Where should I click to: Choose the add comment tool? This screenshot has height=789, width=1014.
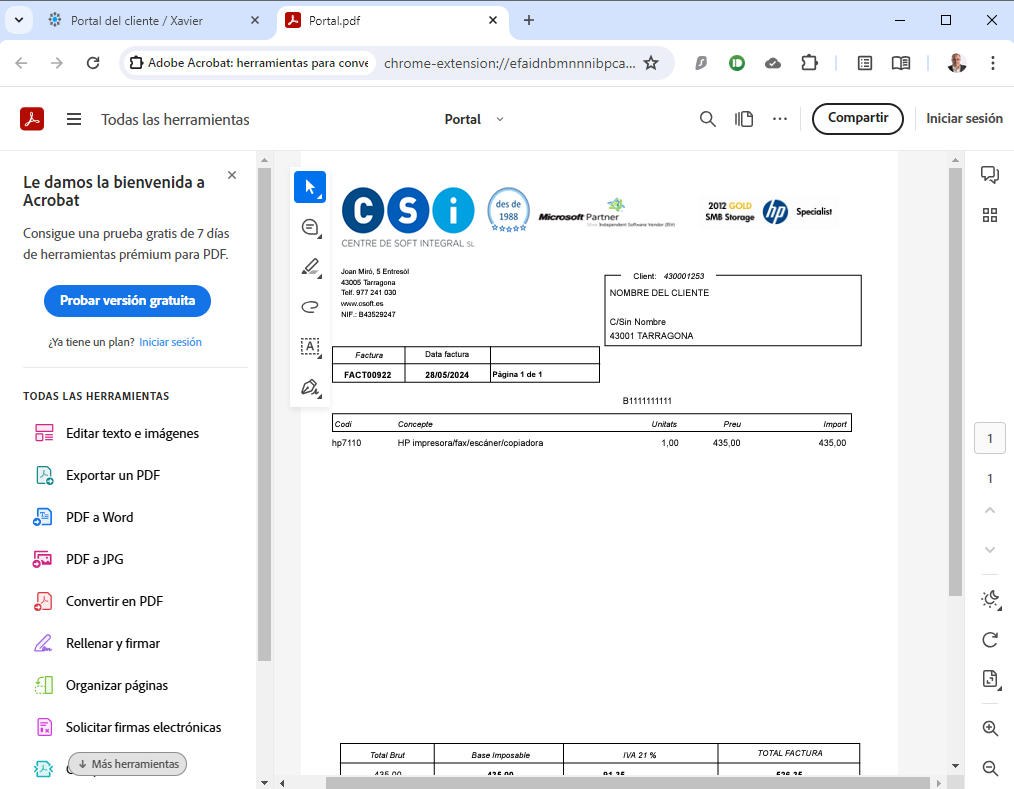click(310, 228)
